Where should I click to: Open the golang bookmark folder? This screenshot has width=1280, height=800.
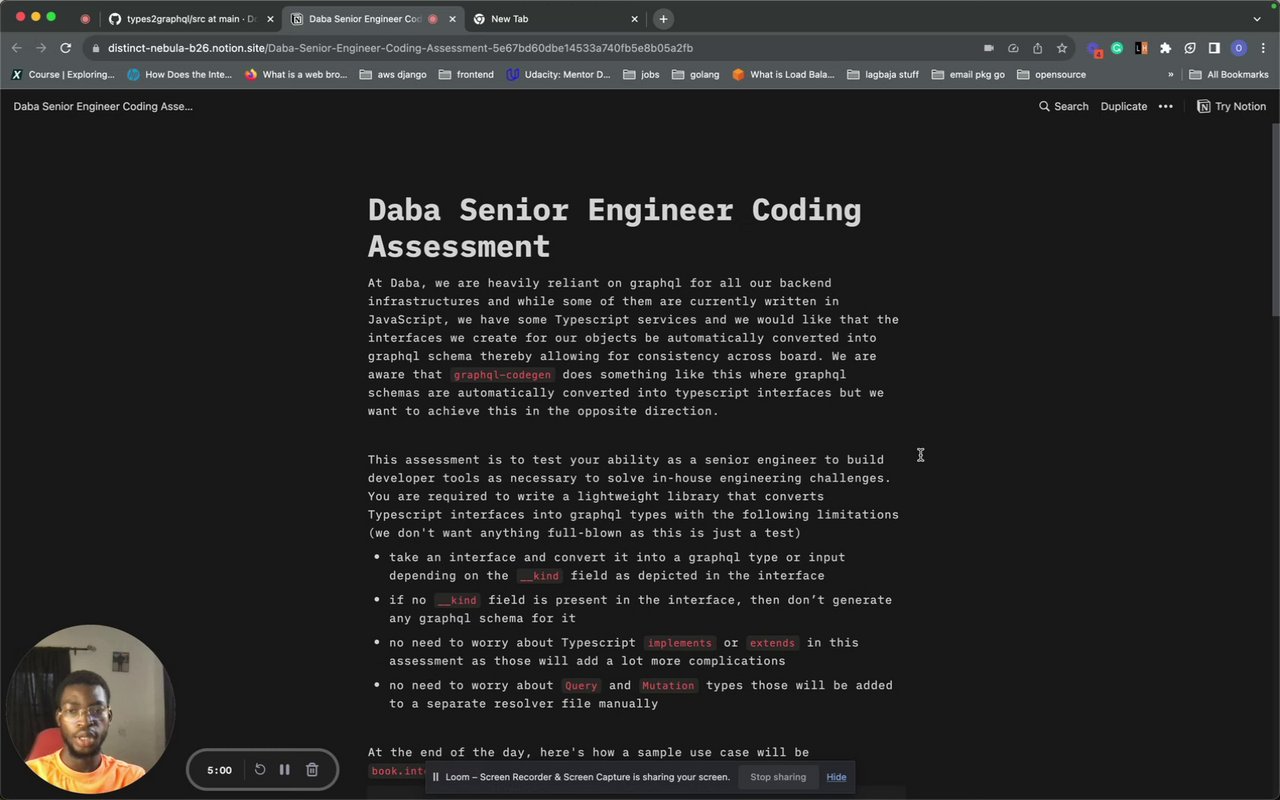(x=696, y=74)
